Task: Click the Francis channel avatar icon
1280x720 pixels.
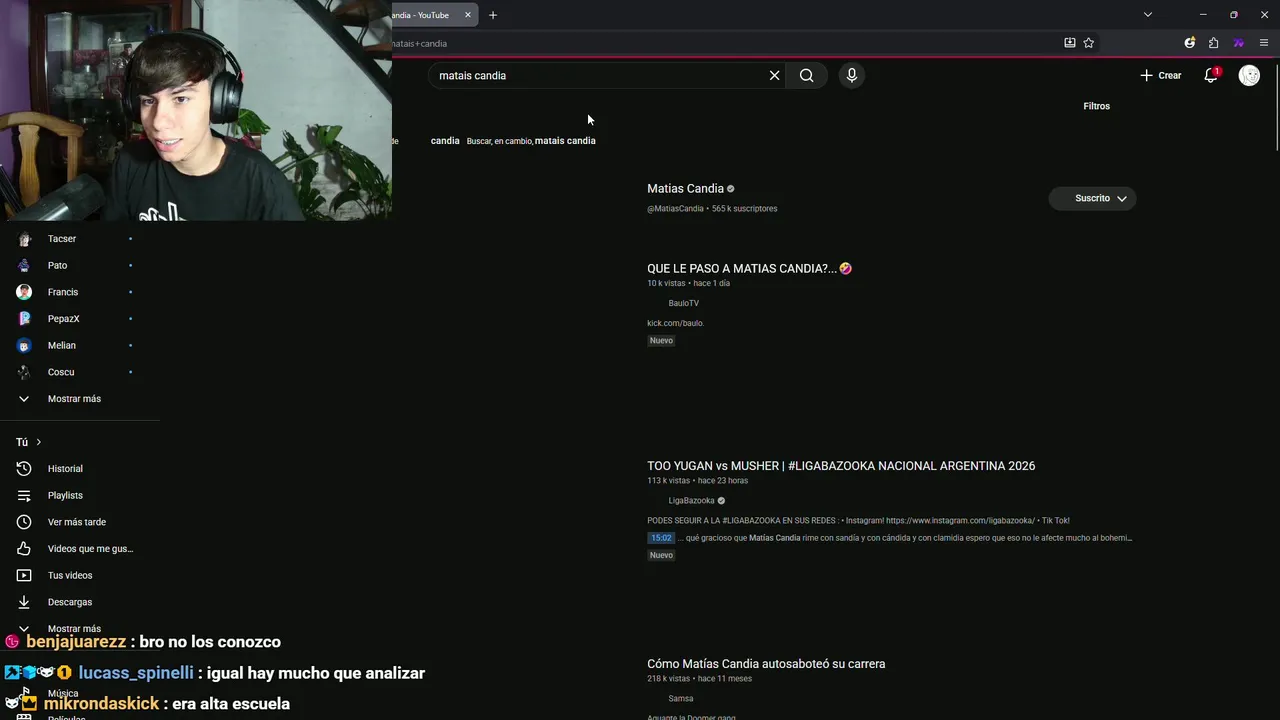Action: point(24,292)
